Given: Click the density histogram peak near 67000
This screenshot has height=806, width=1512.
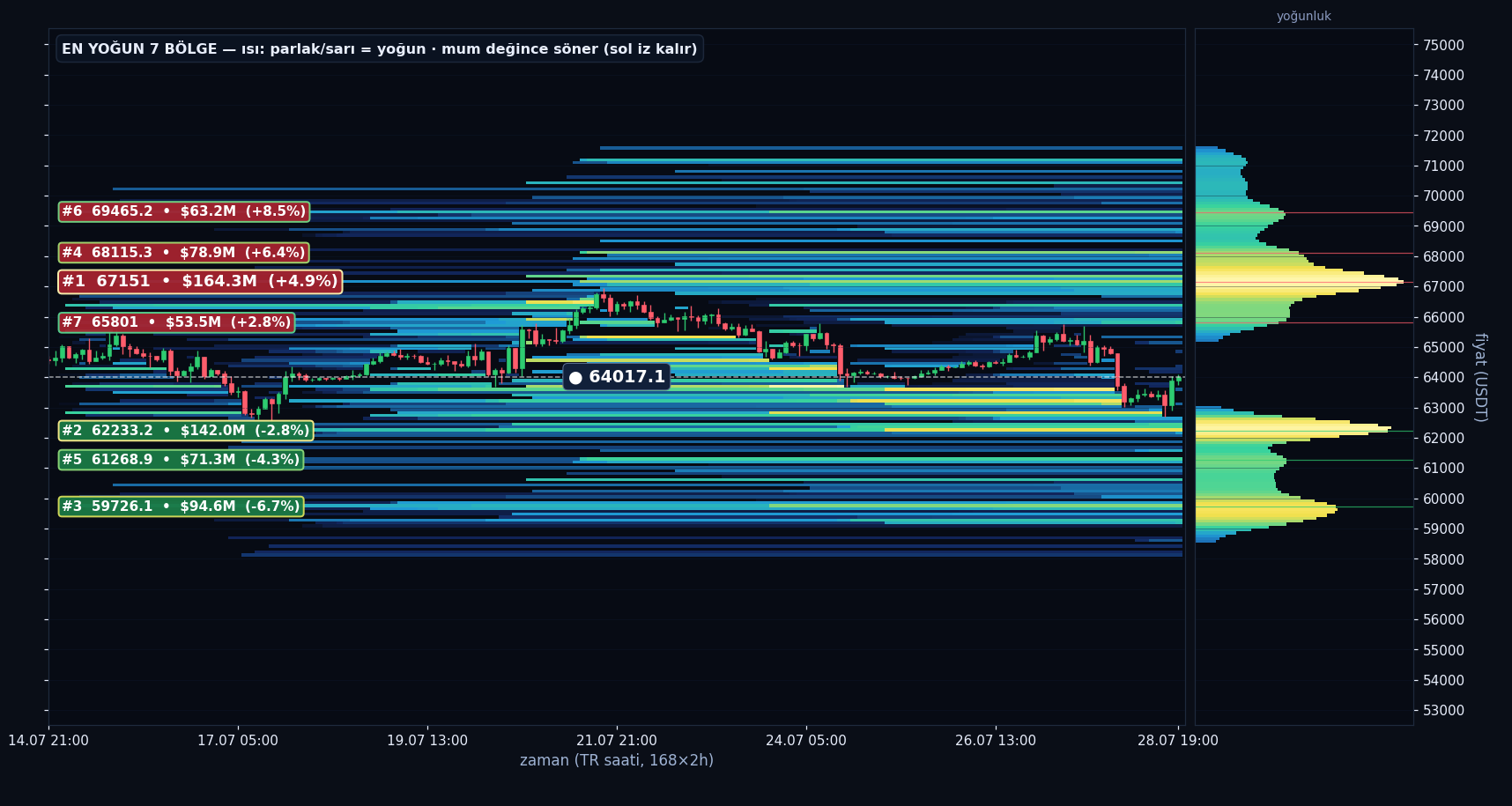Looking at the screenshot, I should click(x=1300, y=282).
